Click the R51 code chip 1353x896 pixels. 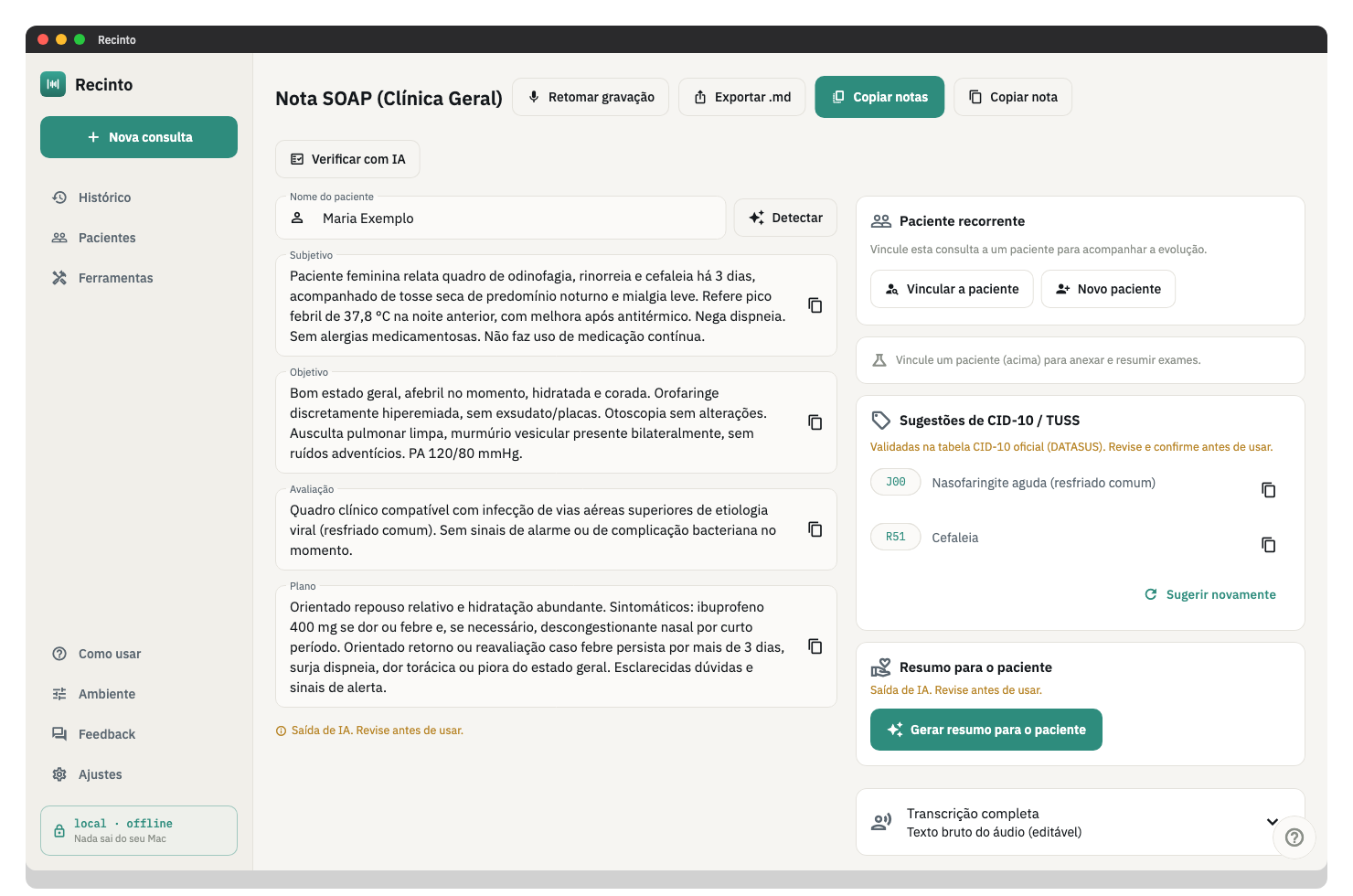pos(896,537)
